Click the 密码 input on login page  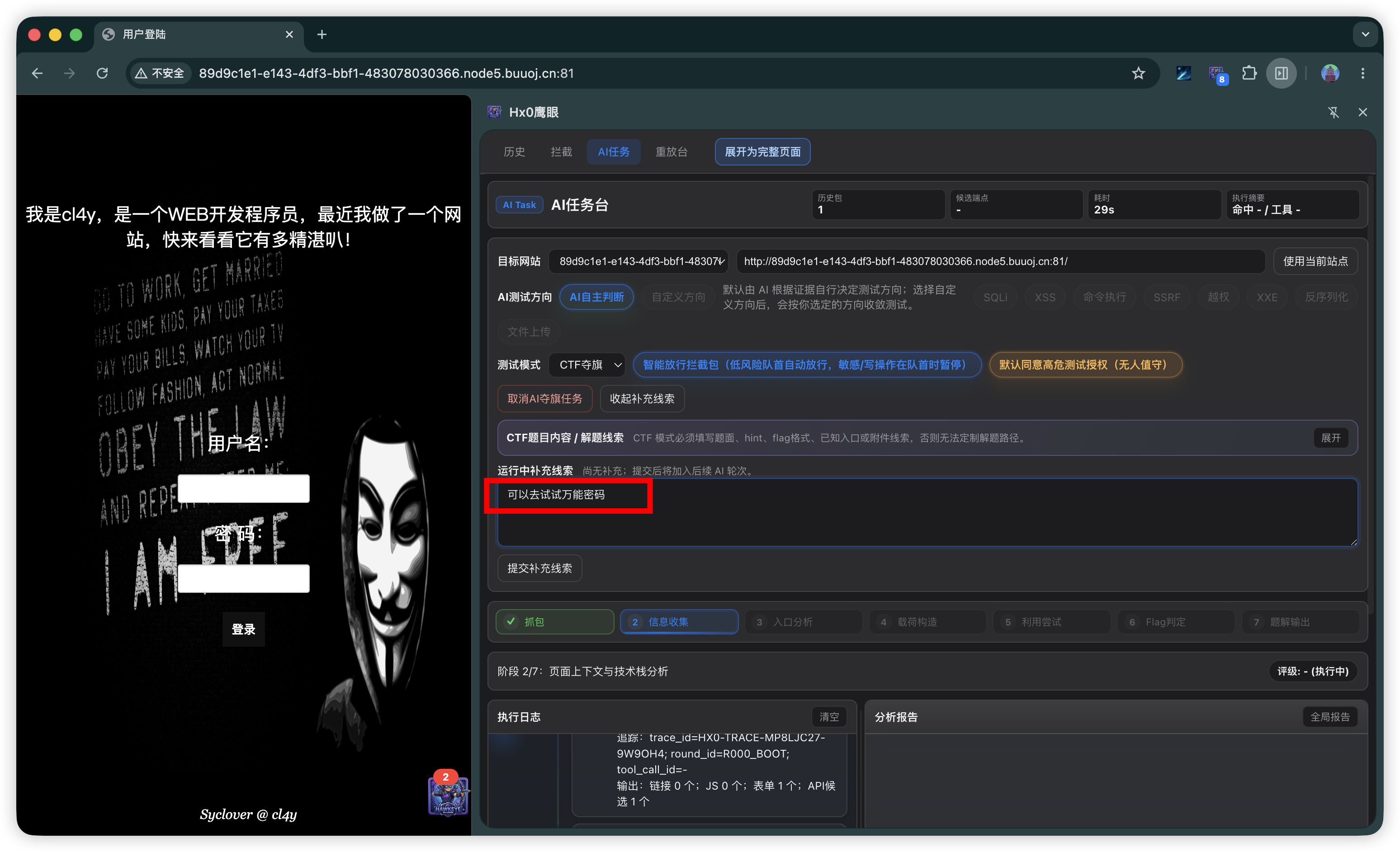pos(244,578)
